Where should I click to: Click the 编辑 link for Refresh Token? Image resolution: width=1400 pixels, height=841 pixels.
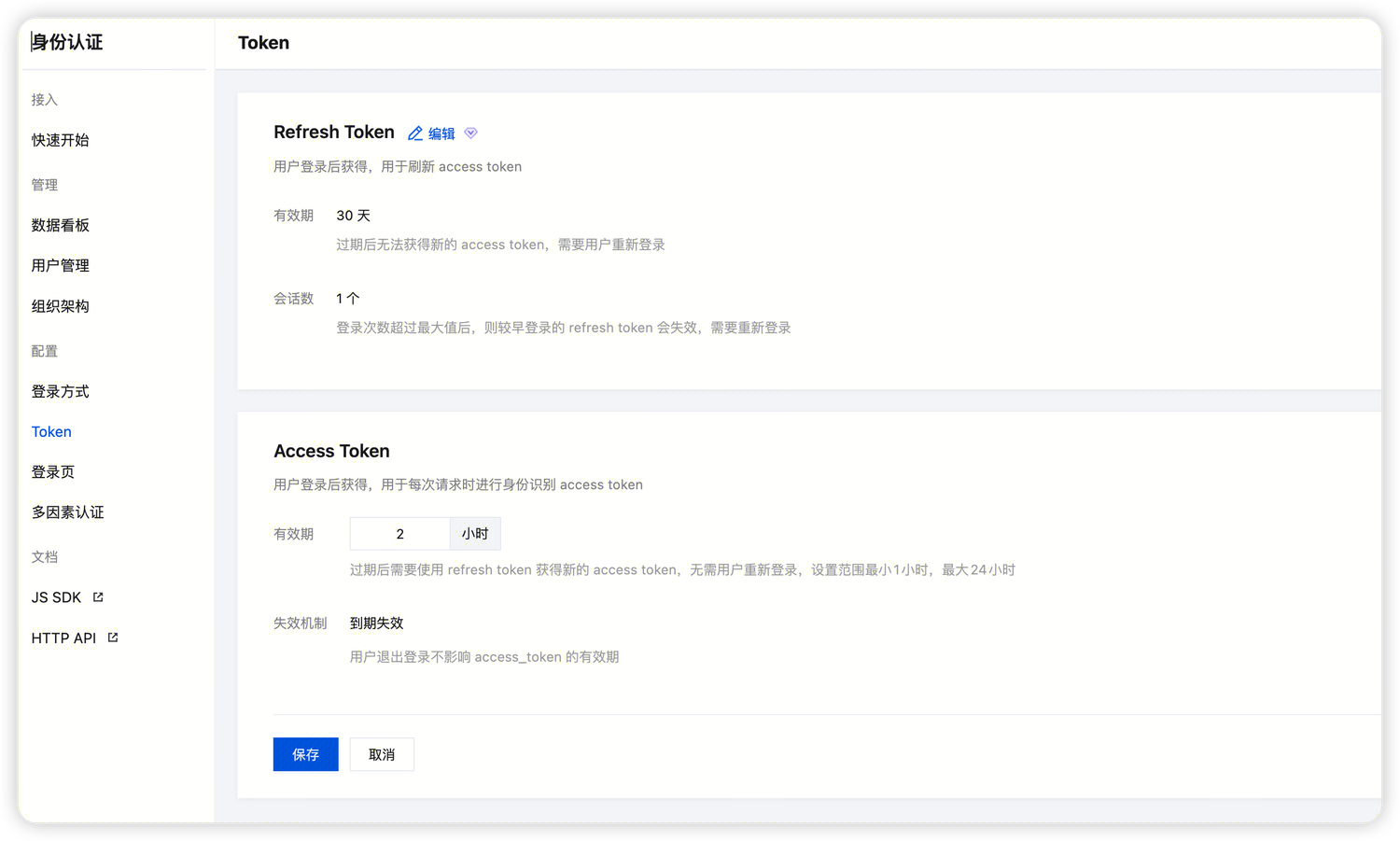click(x=441, y=133)
